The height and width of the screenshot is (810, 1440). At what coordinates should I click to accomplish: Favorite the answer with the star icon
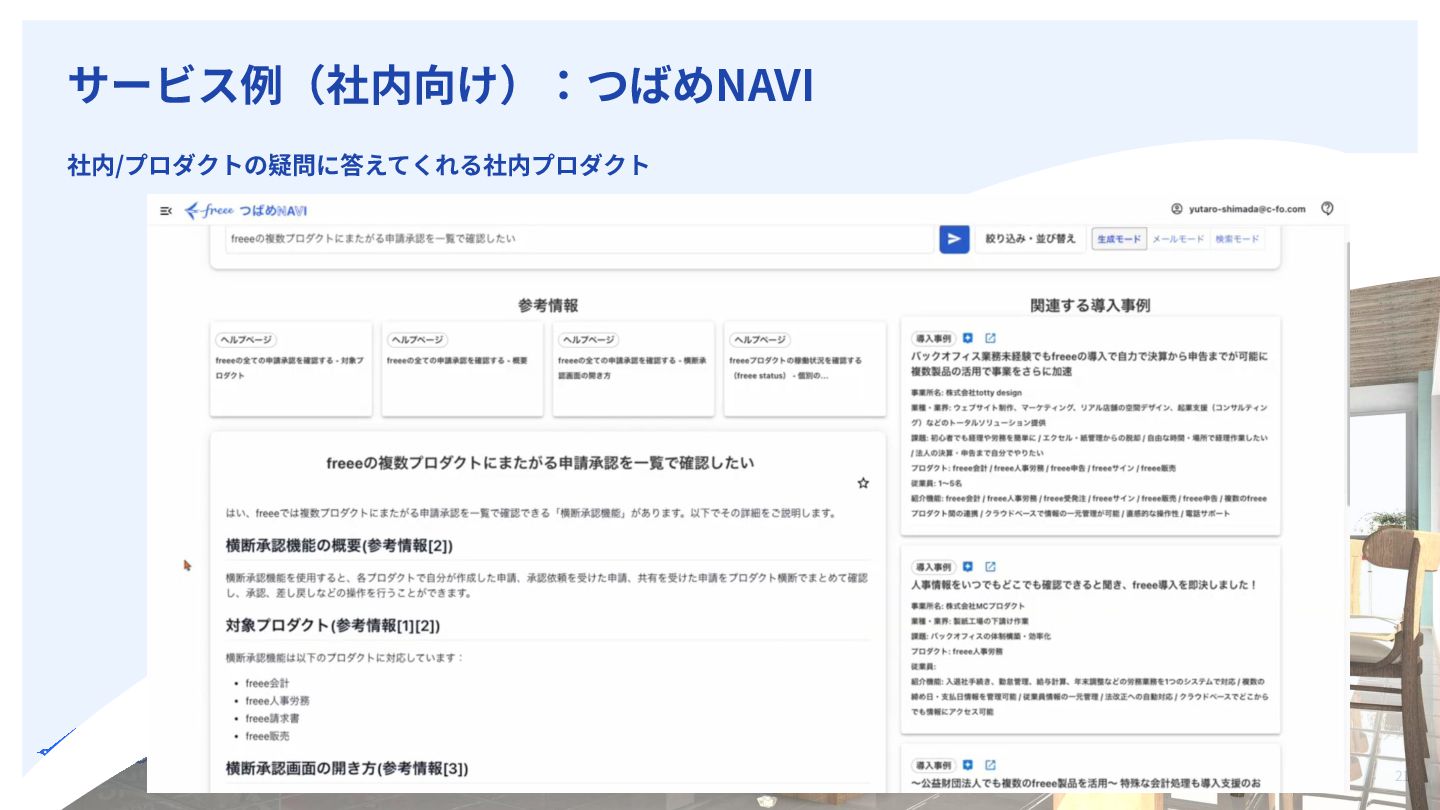pos(863,483)
